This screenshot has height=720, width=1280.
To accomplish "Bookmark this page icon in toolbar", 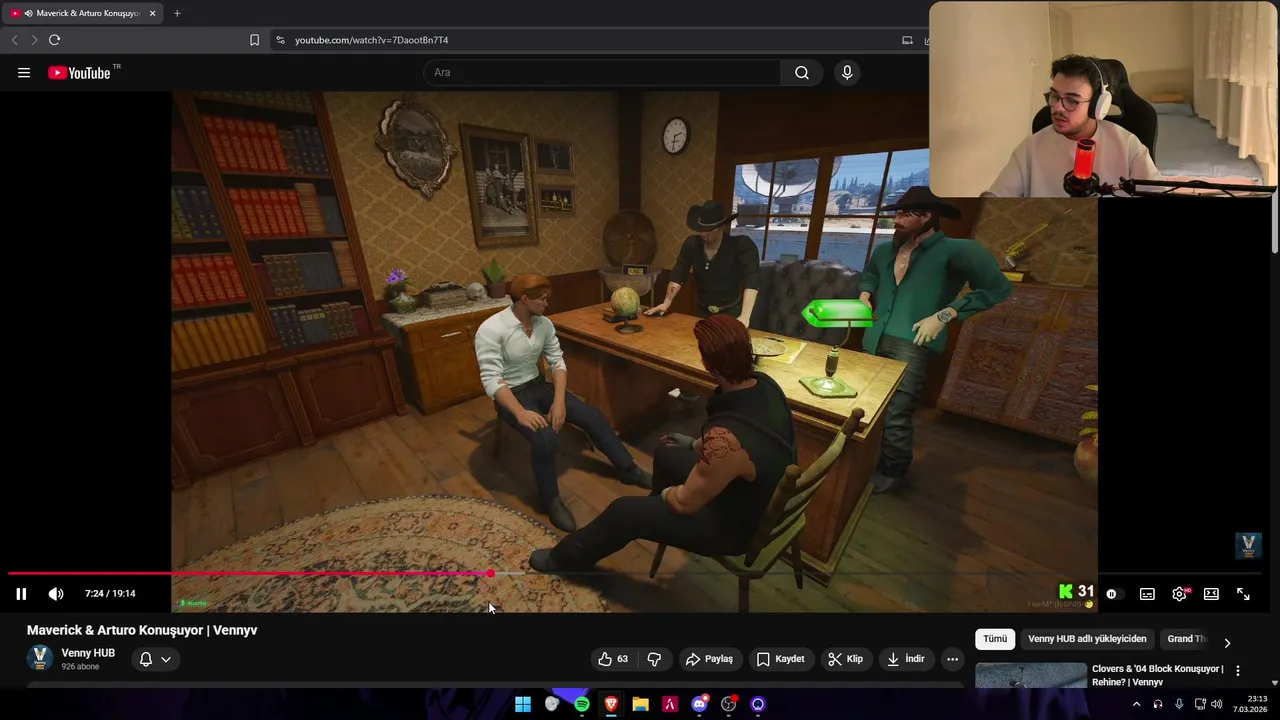I will (254, 40).
